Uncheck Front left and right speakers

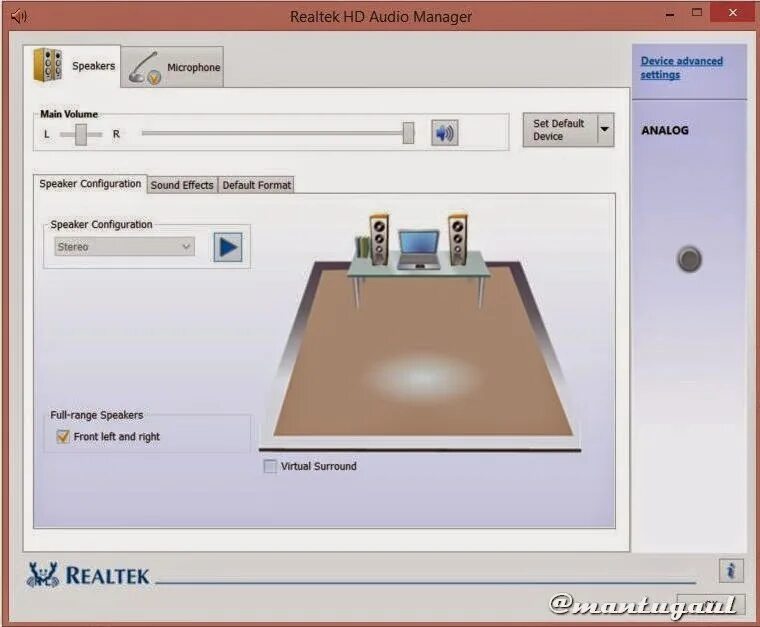coord(63,437)
